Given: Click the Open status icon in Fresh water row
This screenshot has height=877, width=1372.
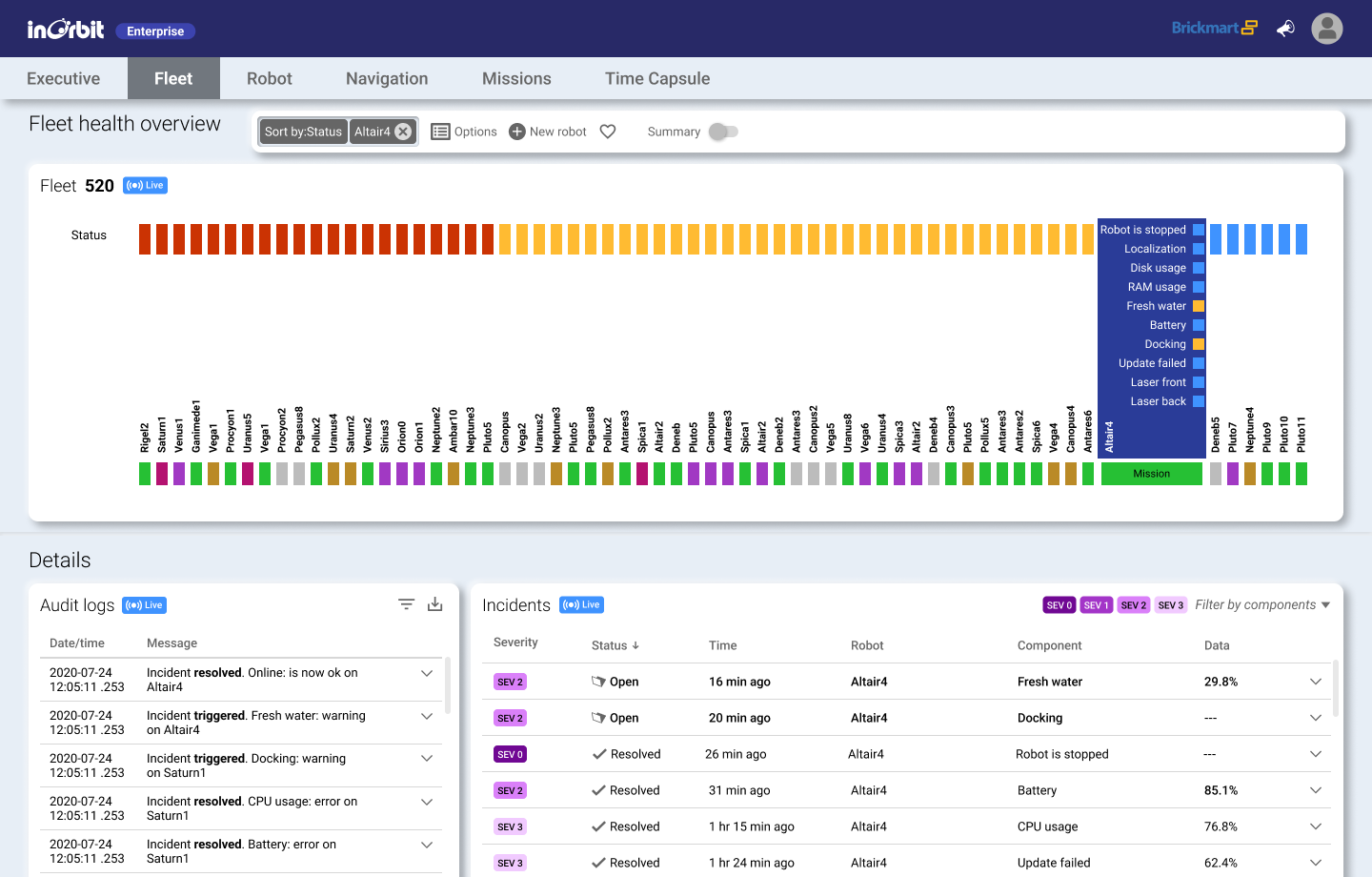Looking at the screenshot, I should pos(598,682).
